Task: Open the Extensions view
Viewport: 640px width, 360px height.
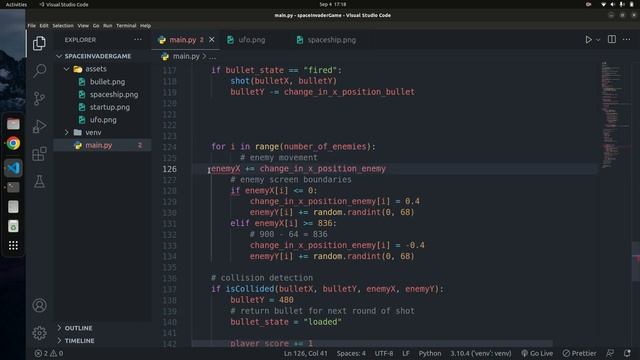Action: point(39,154)
